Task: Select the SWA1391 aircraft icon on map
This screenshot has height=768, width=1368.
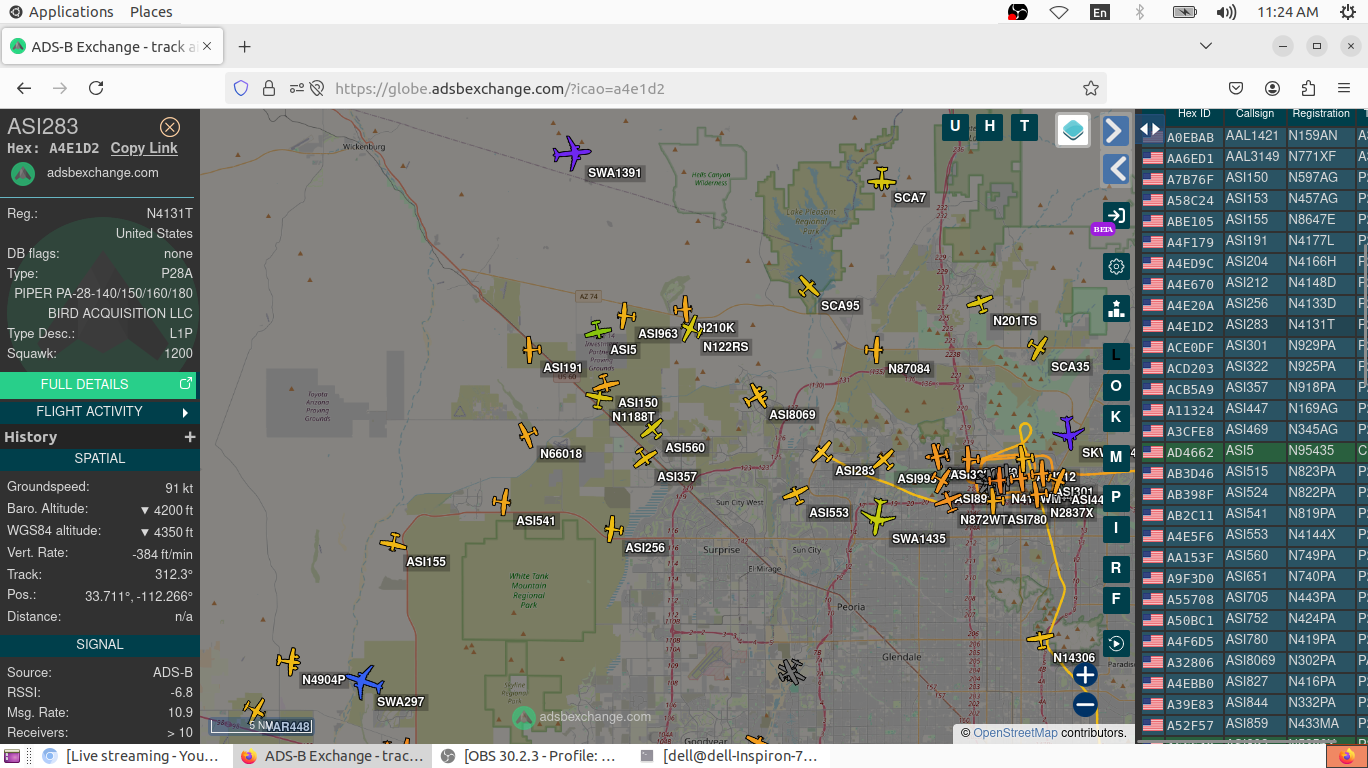Action: coord(572,153)
